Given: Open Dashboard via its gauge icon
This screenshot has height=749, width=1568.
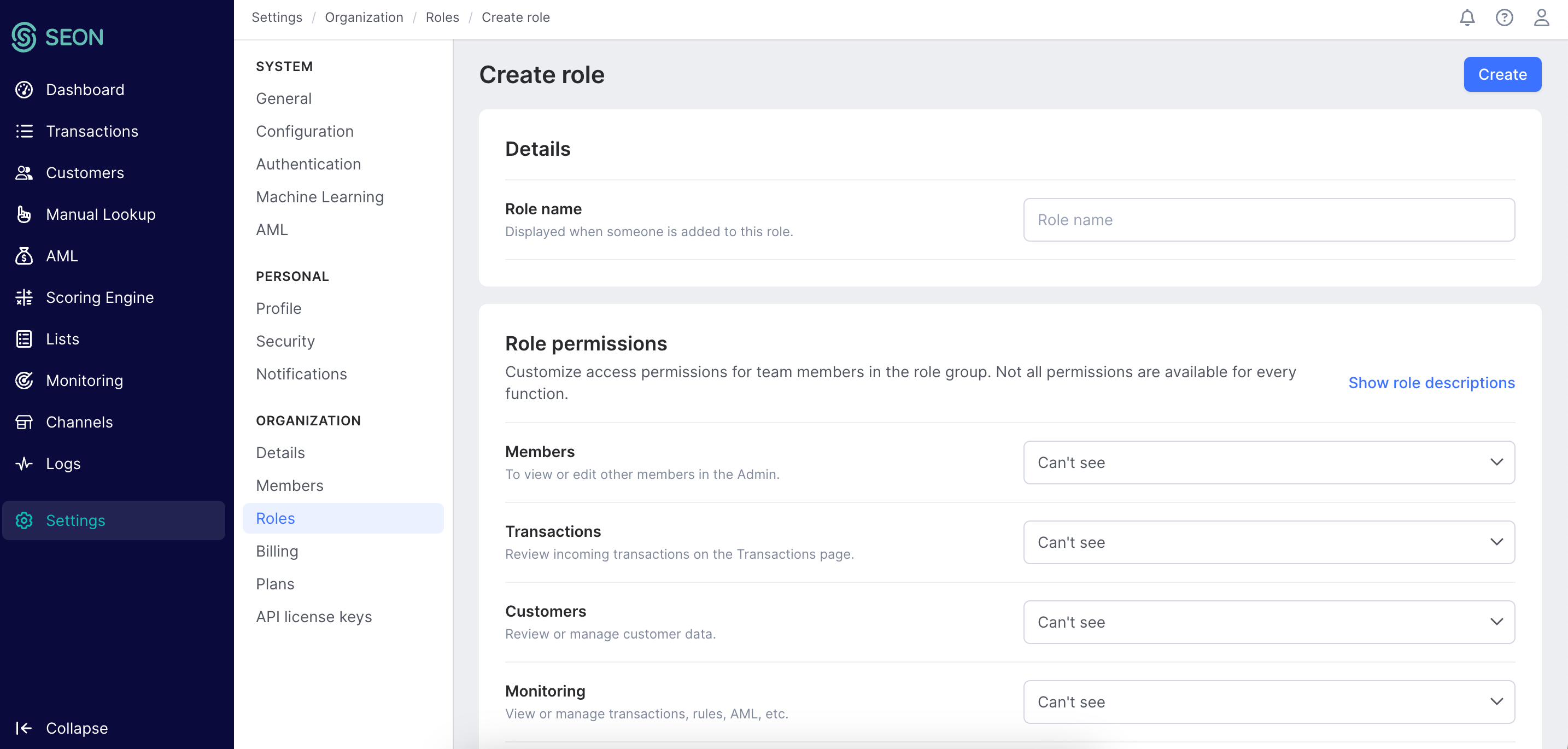Looking at the screenshot, I should (x=25, y=90).
